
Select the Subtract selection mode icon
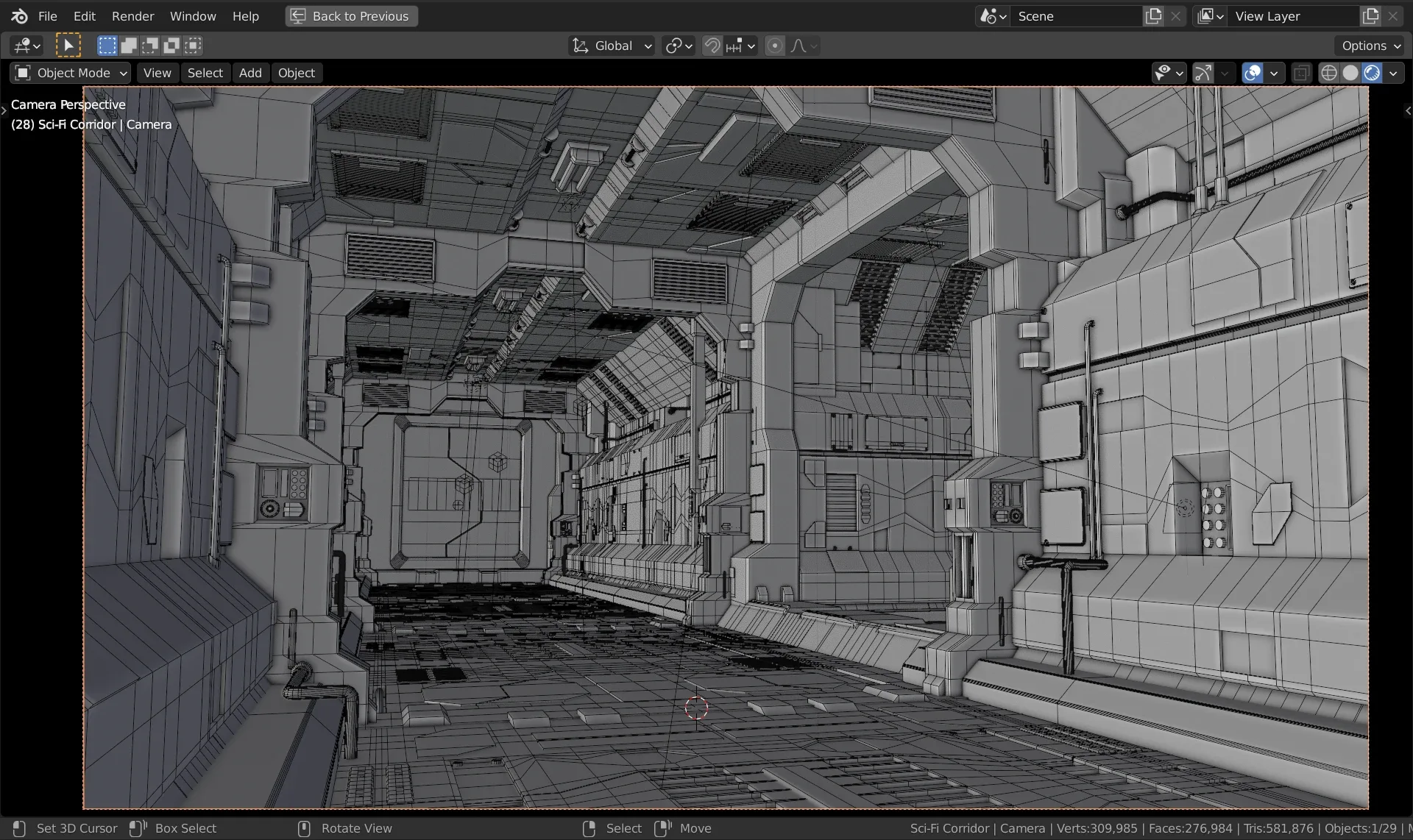pos(149,45)
